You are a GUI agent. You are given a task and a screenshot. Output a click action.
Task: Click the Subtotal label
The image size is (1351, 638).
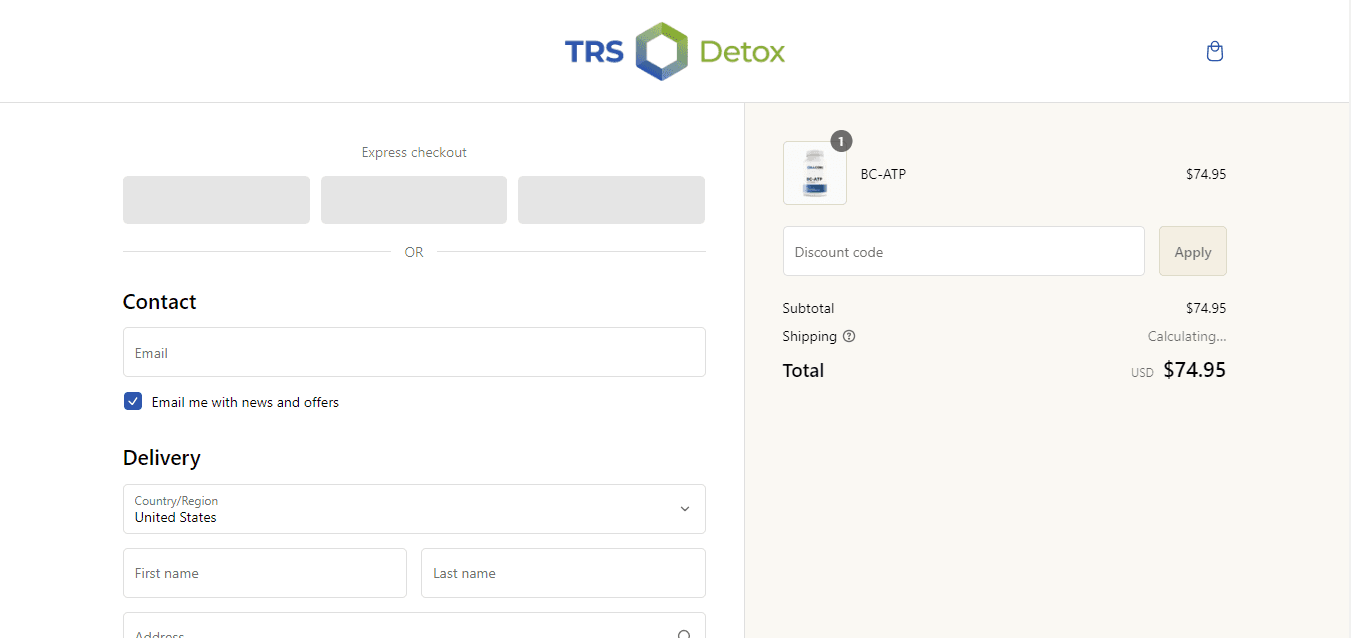pos(808,308)
